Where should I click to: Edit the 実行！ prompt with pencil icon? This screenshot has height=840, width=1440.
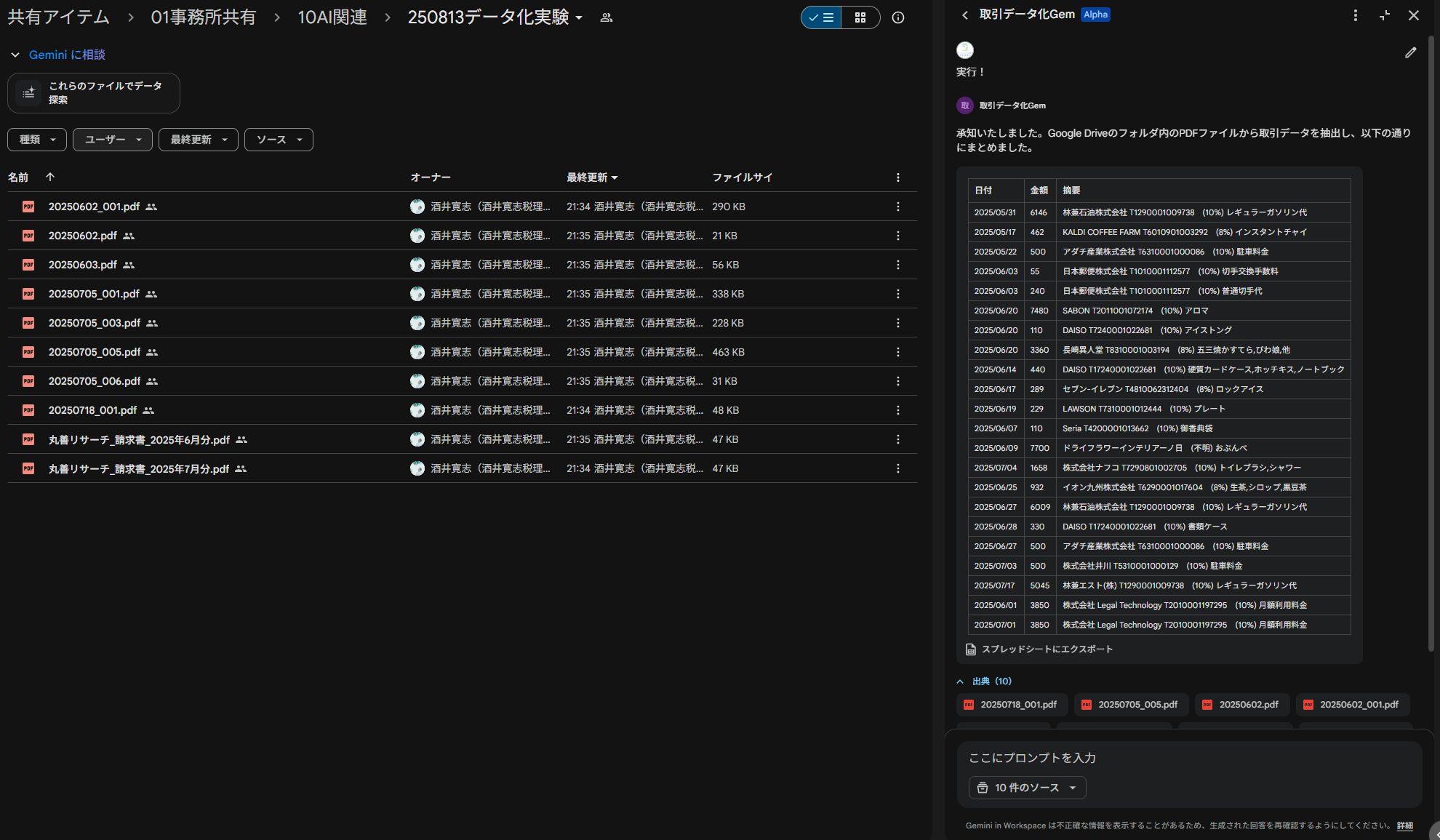(1410, 52)
